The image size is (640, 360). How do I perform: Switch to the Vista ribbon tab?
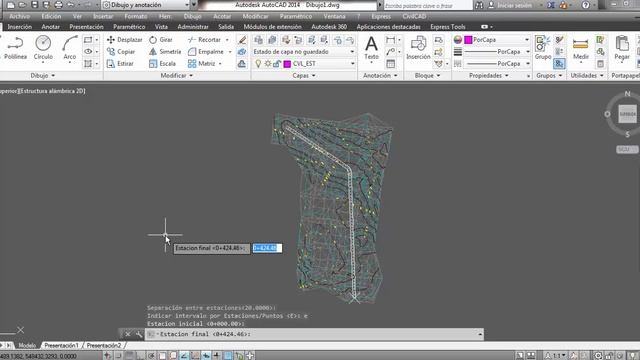coord(161,27)
